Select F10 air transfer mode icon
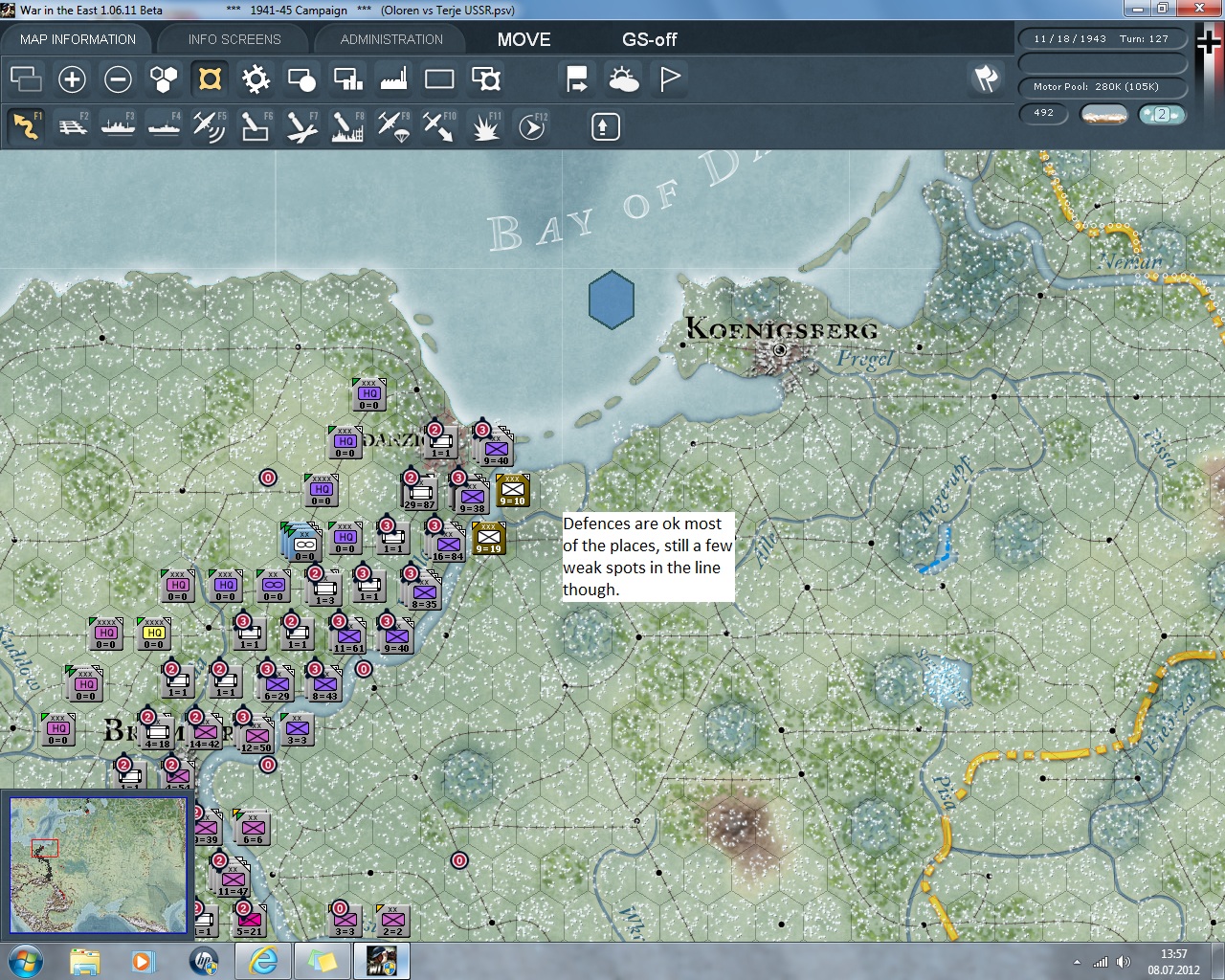1225x980 pixels. [x=439, y=125]
